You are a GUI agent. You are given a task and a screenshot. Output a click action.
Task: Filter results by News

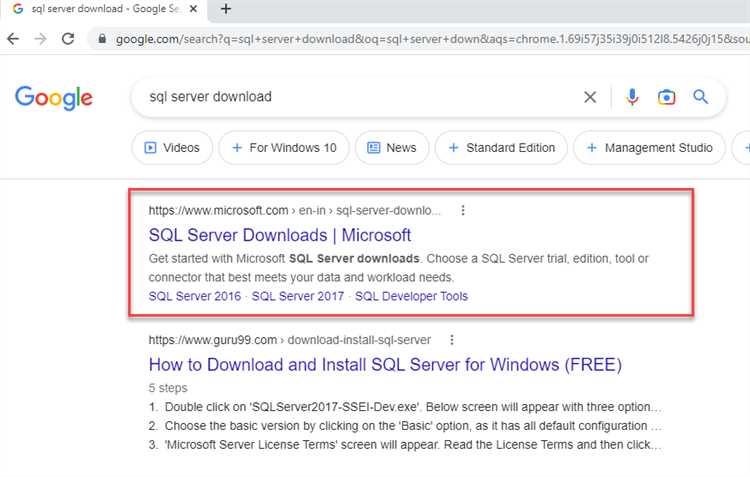[392, 148]
